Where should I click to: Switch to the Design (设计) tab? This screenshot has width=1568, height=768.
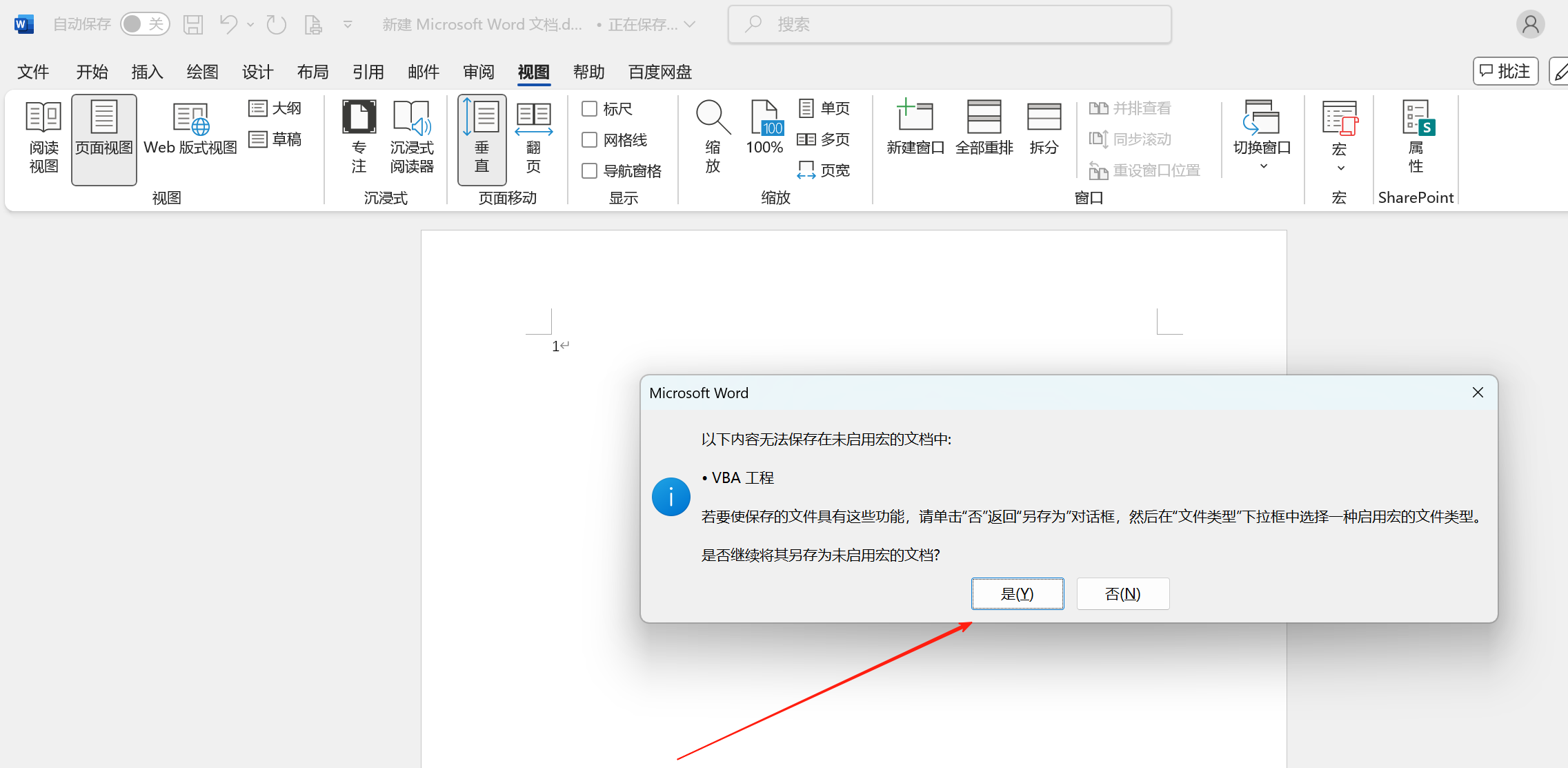[258, 72]
